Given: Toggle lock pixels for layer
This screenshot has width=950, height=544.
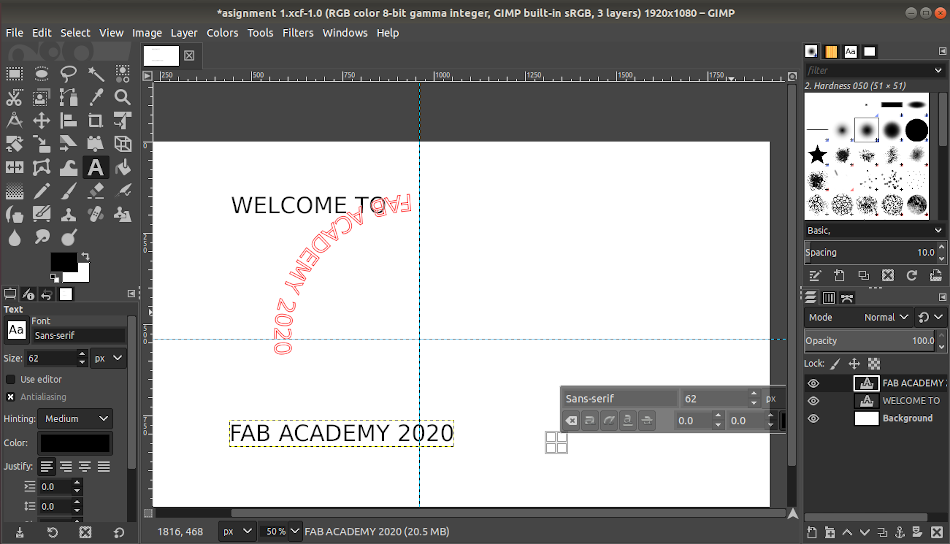Looking at the screenshot, I should click(x=835, y=364).
